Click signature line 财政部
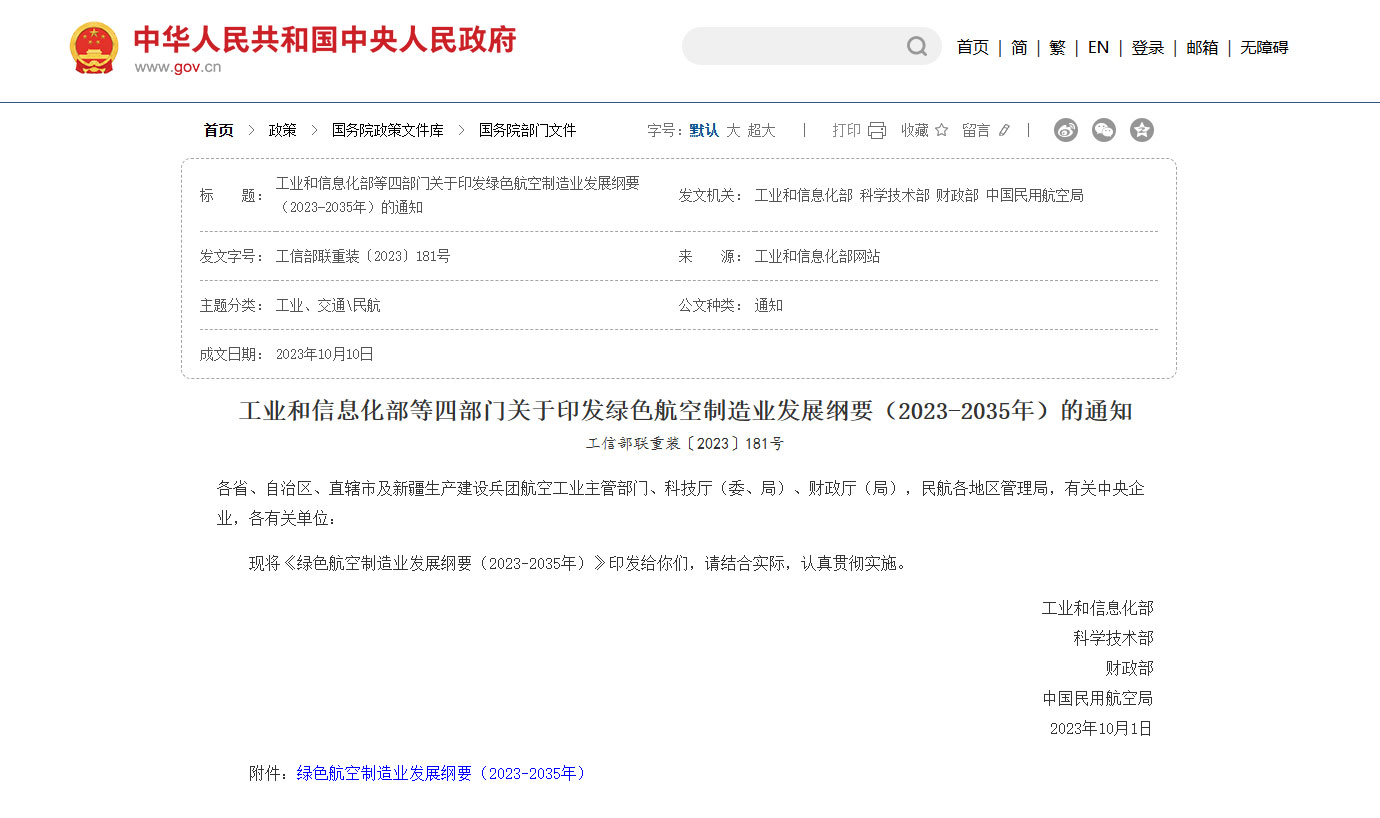The width and height of the screenshot is (1380, 818). (x=1129, y=668)
